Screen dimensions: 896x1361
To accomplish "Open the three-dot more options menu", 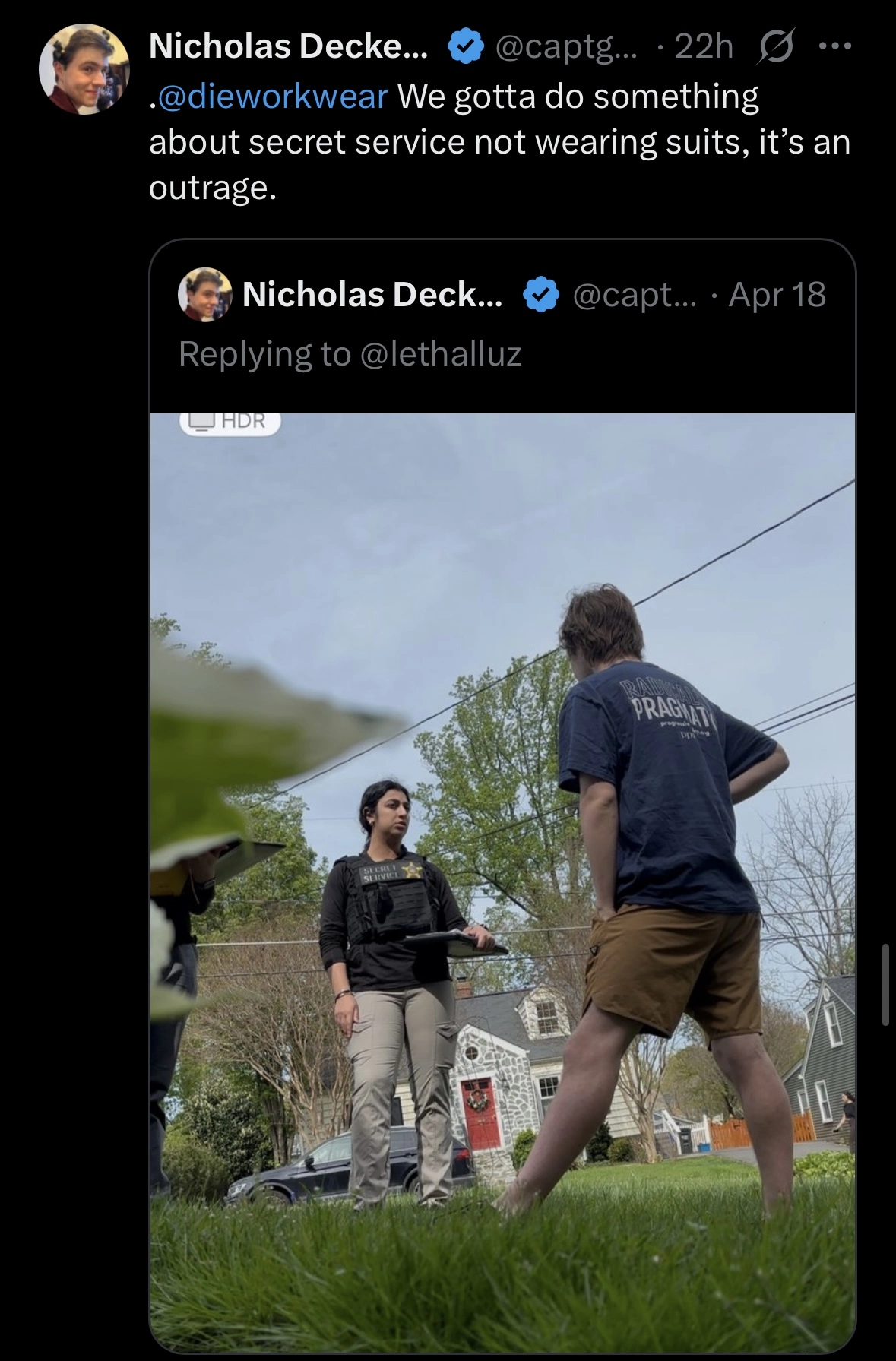I will click(x=835, y=47).
